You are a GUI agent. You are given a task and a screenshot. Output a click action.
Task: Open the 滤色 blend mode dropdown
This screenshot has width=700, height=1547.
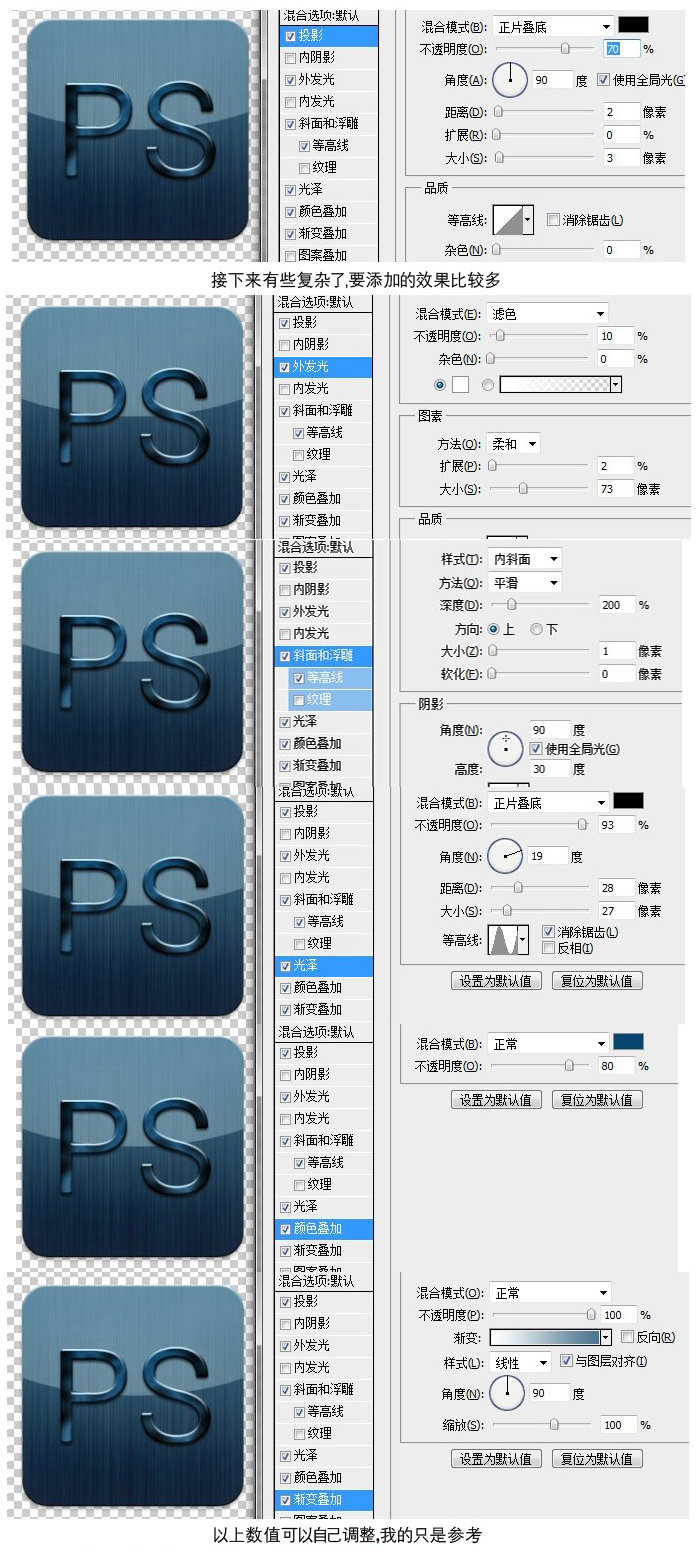(548, 313)
